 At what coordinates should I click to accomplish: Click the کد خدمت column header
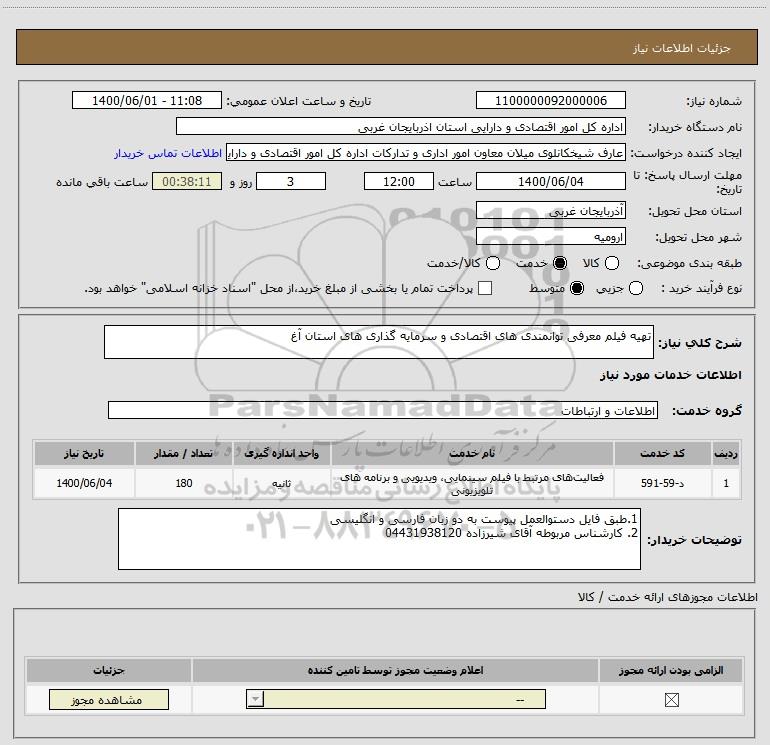click(x=662, y=453)
